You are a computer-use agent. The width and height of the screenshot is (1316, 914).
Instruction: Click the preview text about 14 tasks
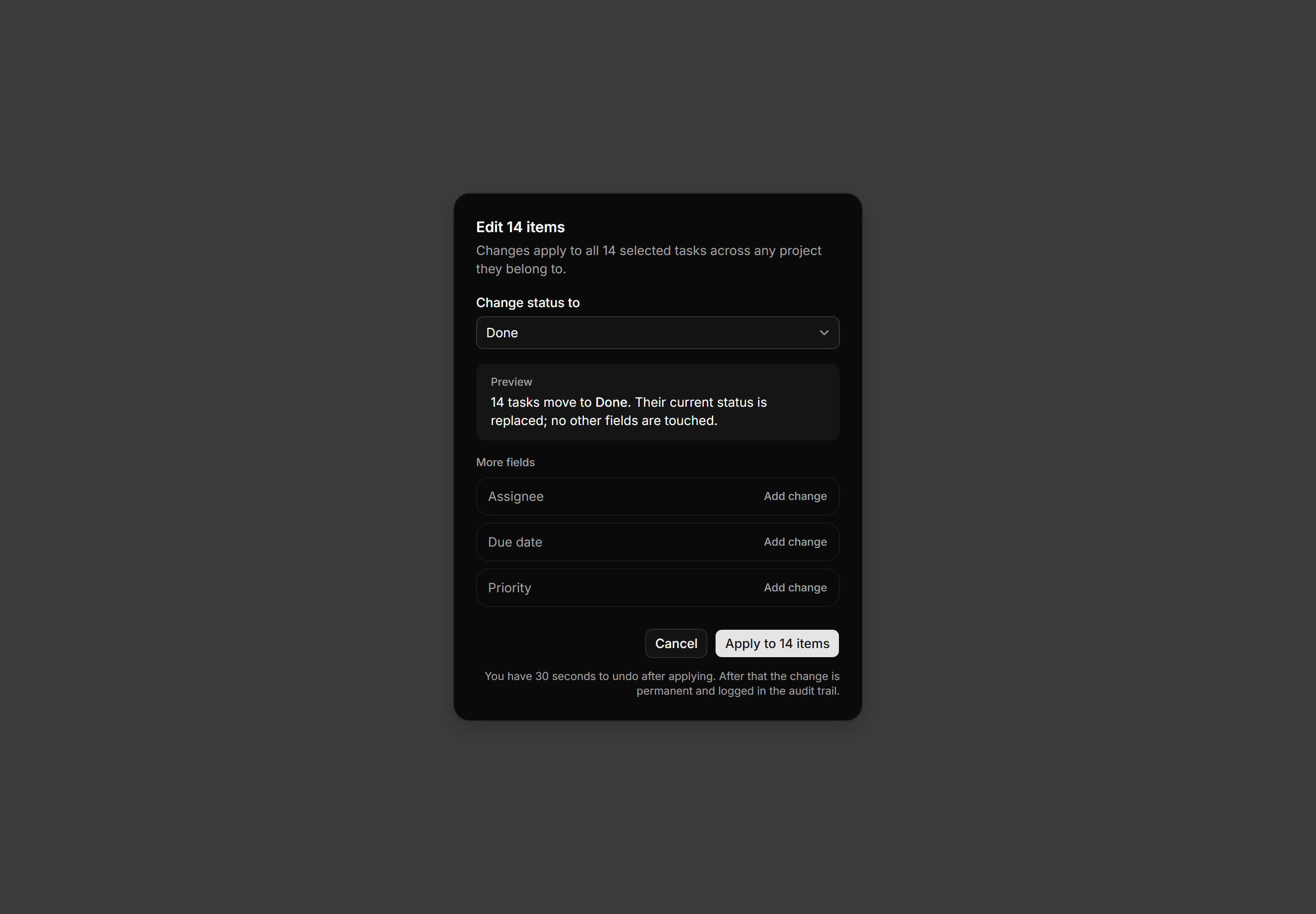click(x=628, y=411)
